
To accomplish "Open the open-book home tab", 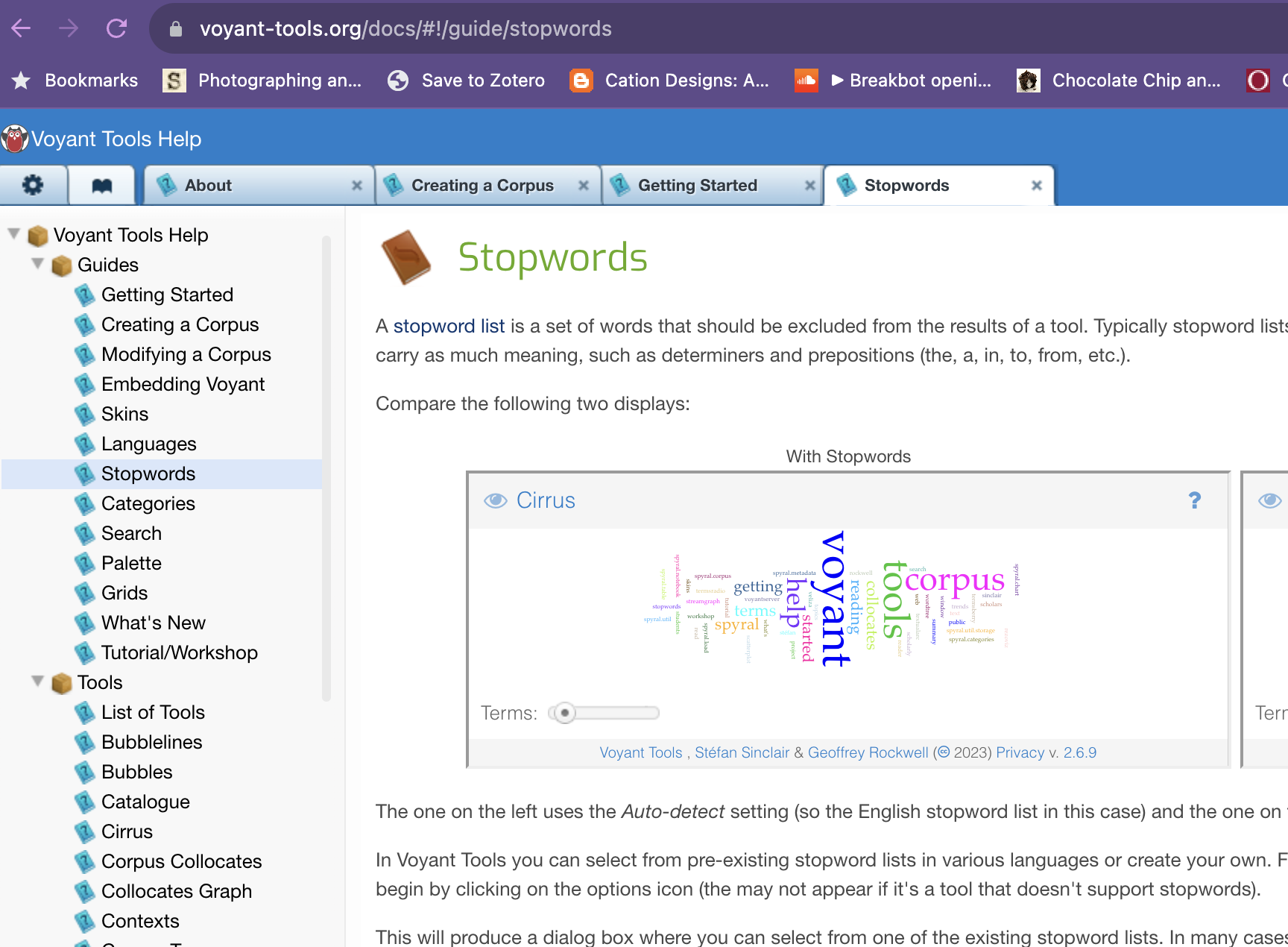I will pyautogui.click(x=101, y=185).
